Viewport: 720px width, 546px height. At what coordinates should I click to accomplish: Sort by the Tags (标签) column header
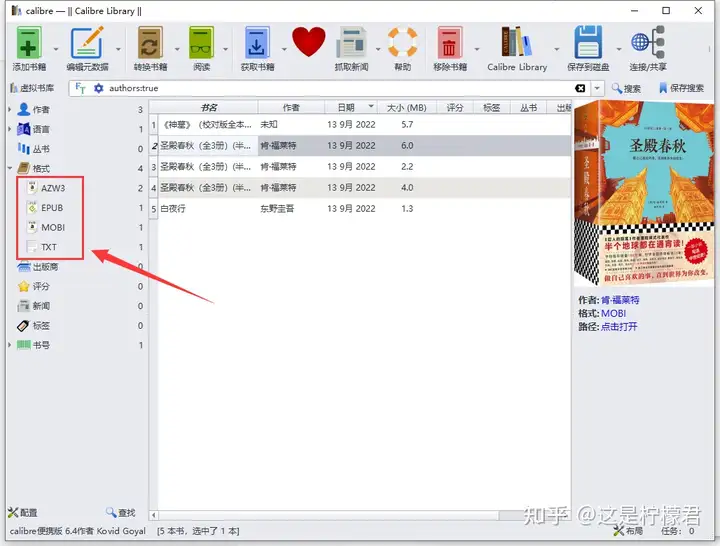point(491,107)
